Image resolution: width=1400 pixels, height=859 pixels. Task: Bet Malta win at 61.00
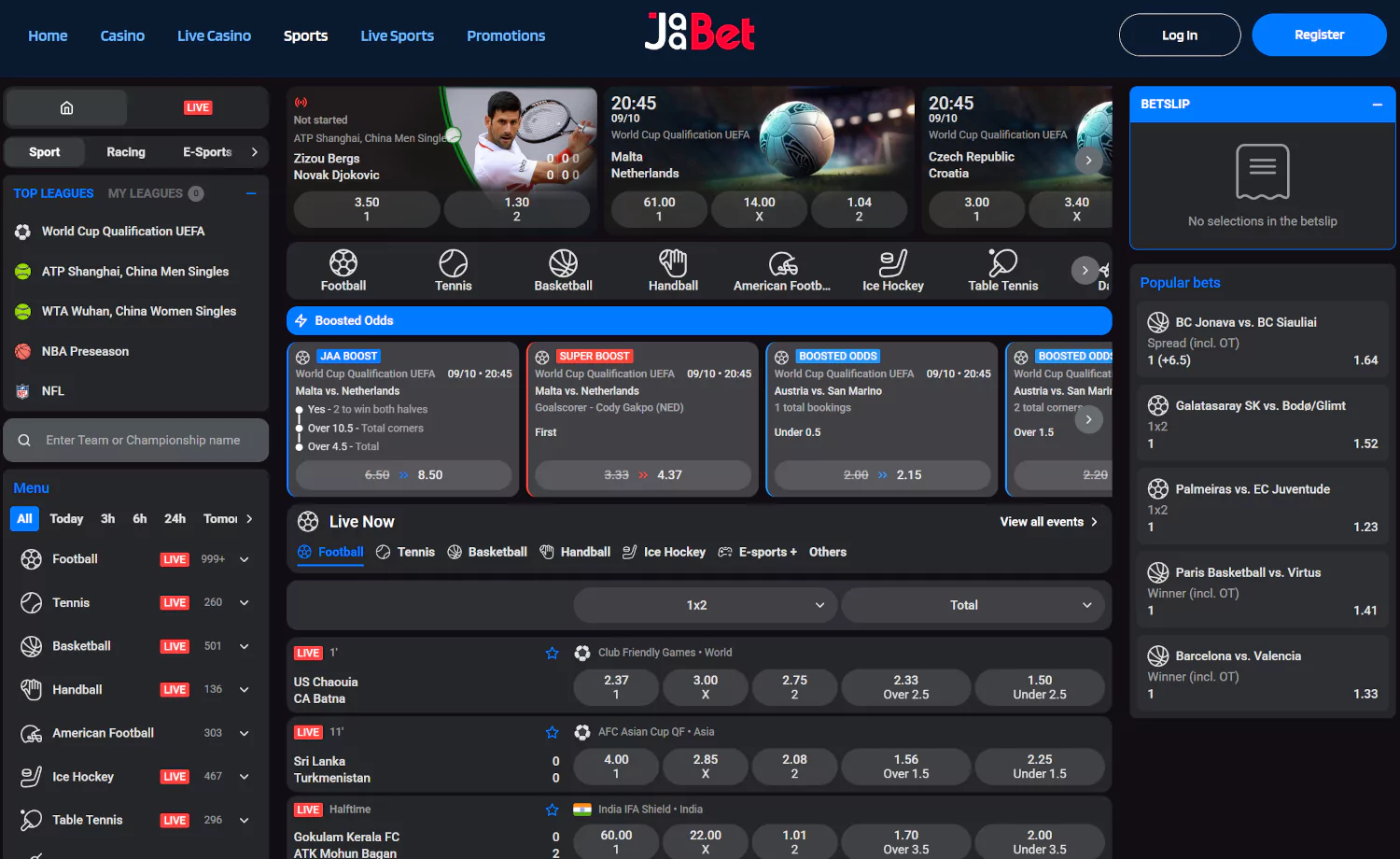[x=659, y=209]
